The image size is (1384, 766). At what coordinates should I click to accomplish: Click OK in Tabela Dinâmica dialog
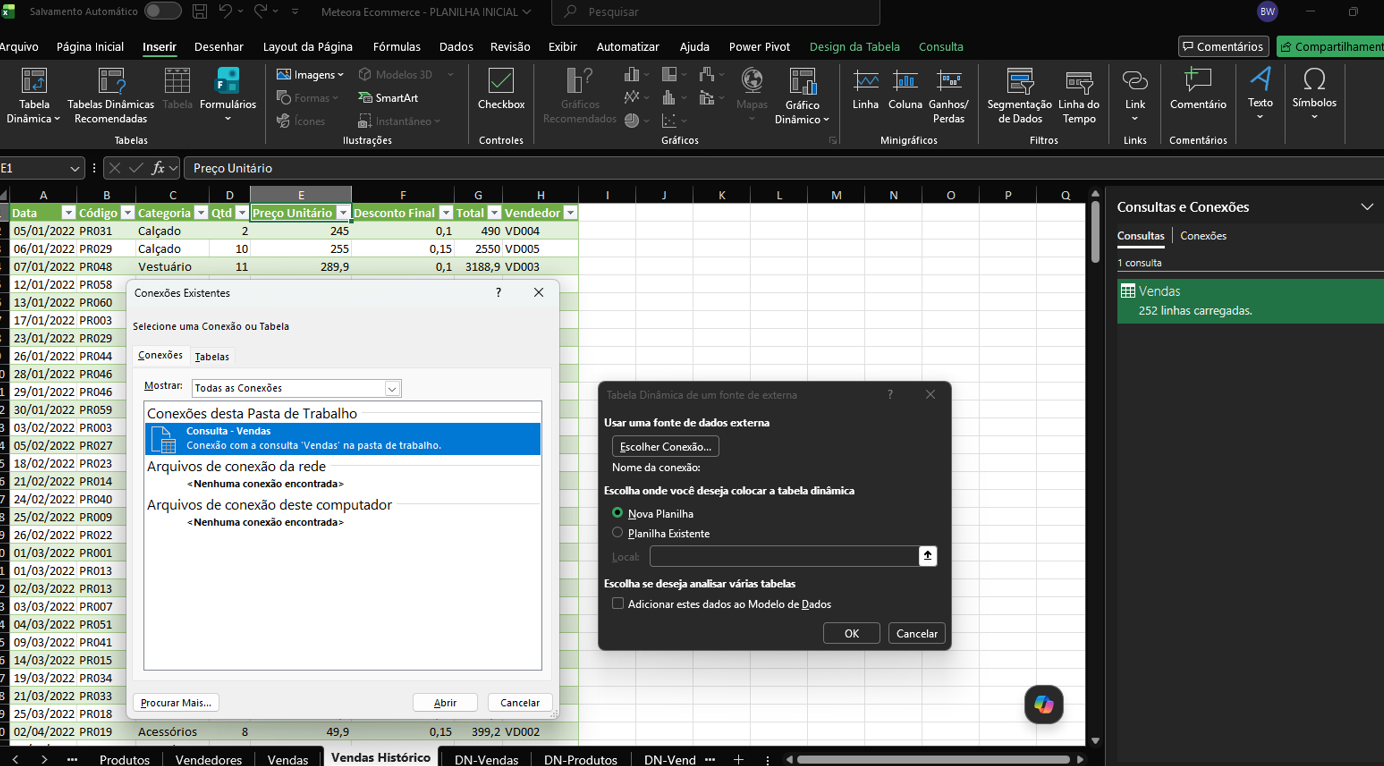[x=851, y=633]
